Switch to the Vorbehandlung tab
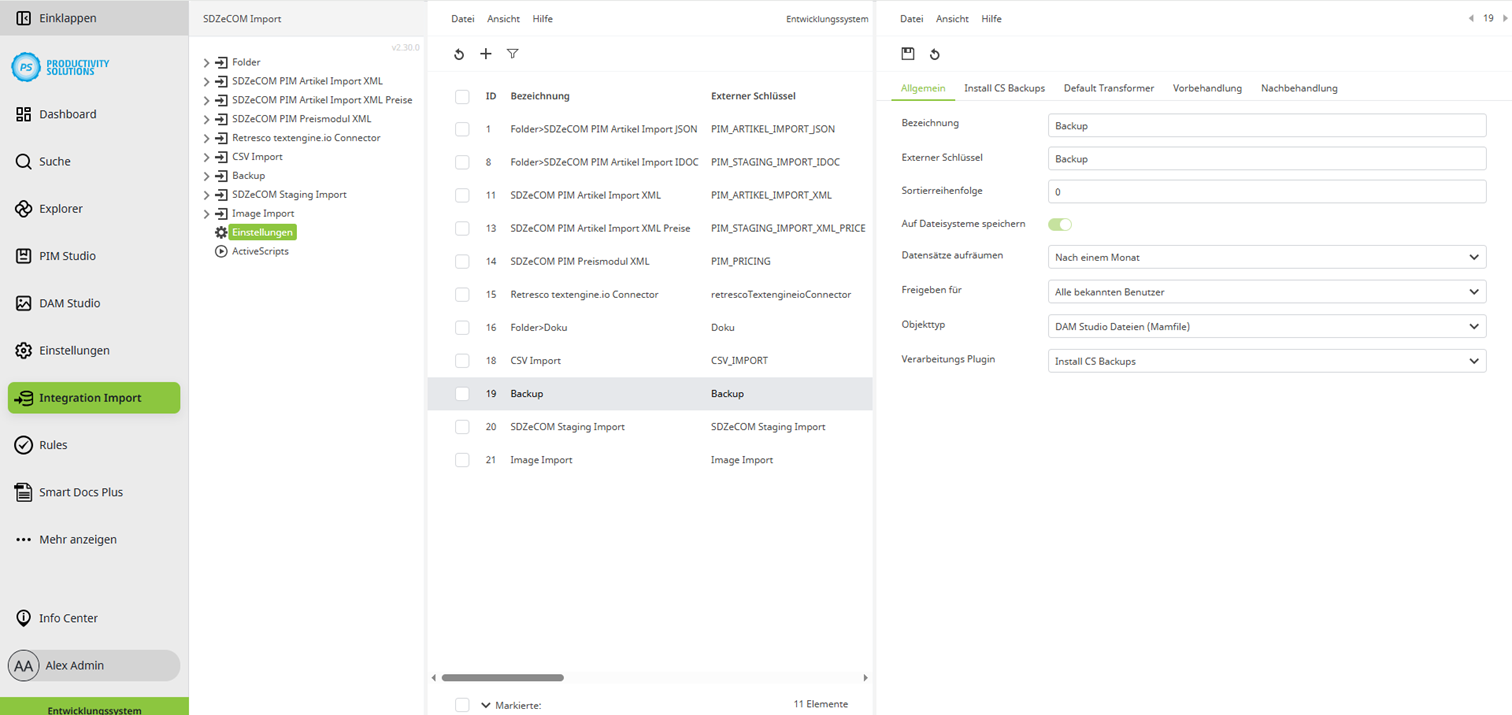Image resolution: width=1512 pixels, height=715 pixels. click(1207, 88)
